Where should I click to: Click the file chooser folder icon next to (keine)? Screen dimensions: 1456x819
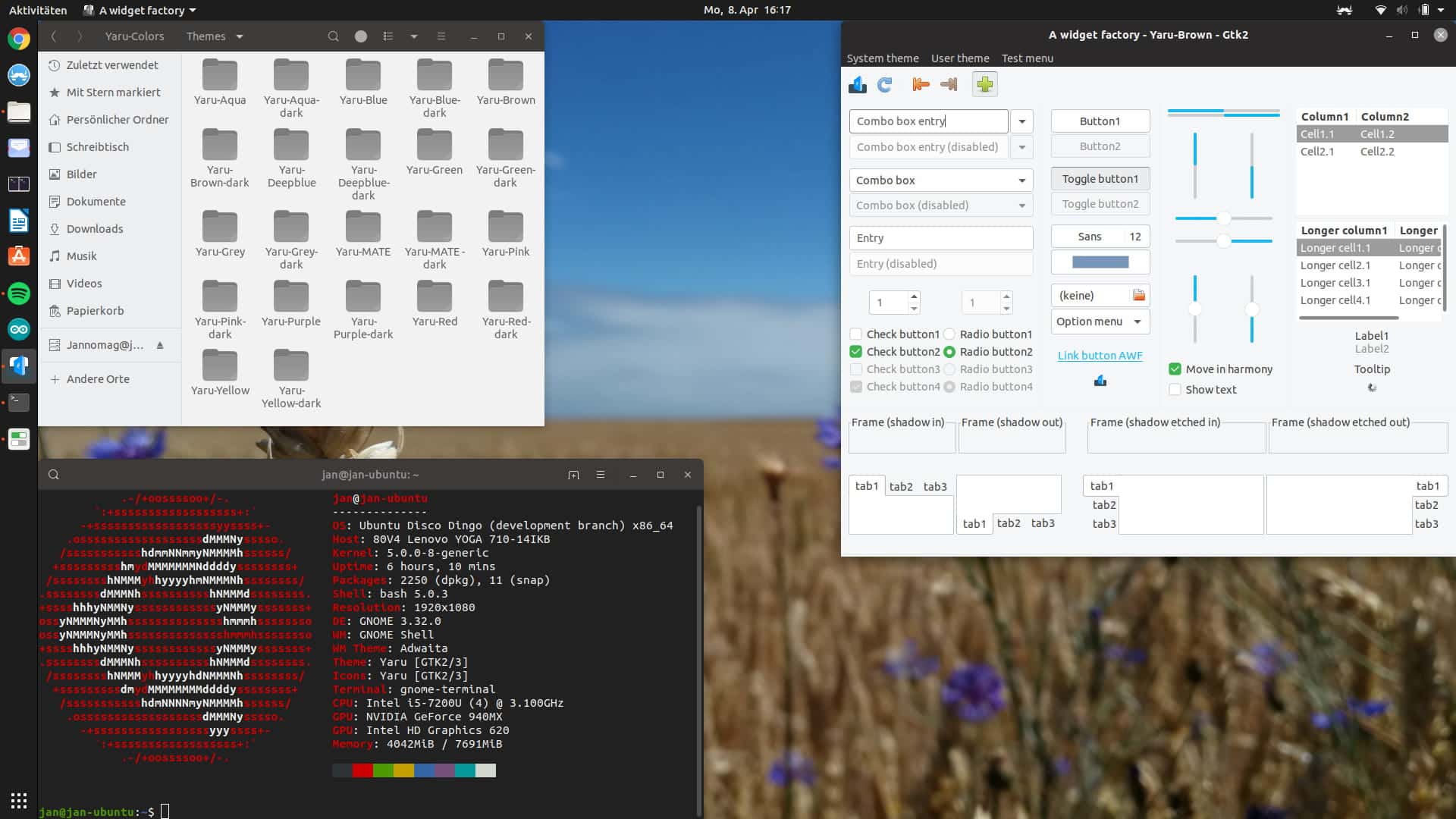(x=1138, y=296)
